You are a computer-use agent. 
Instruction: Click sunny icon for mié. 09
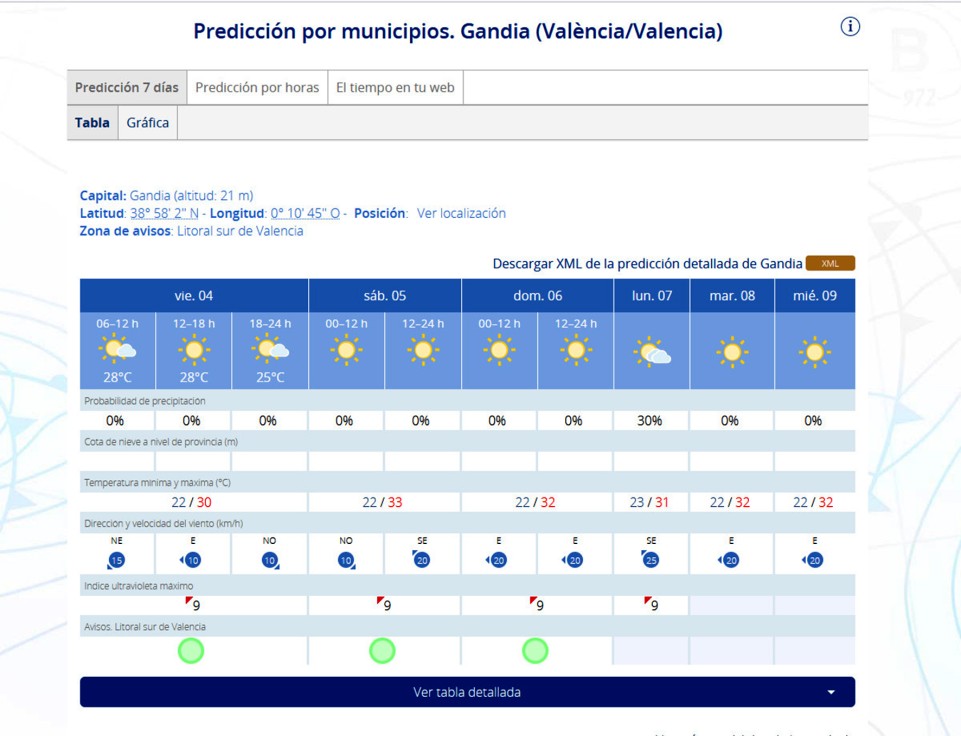click(x=815, y=352)
